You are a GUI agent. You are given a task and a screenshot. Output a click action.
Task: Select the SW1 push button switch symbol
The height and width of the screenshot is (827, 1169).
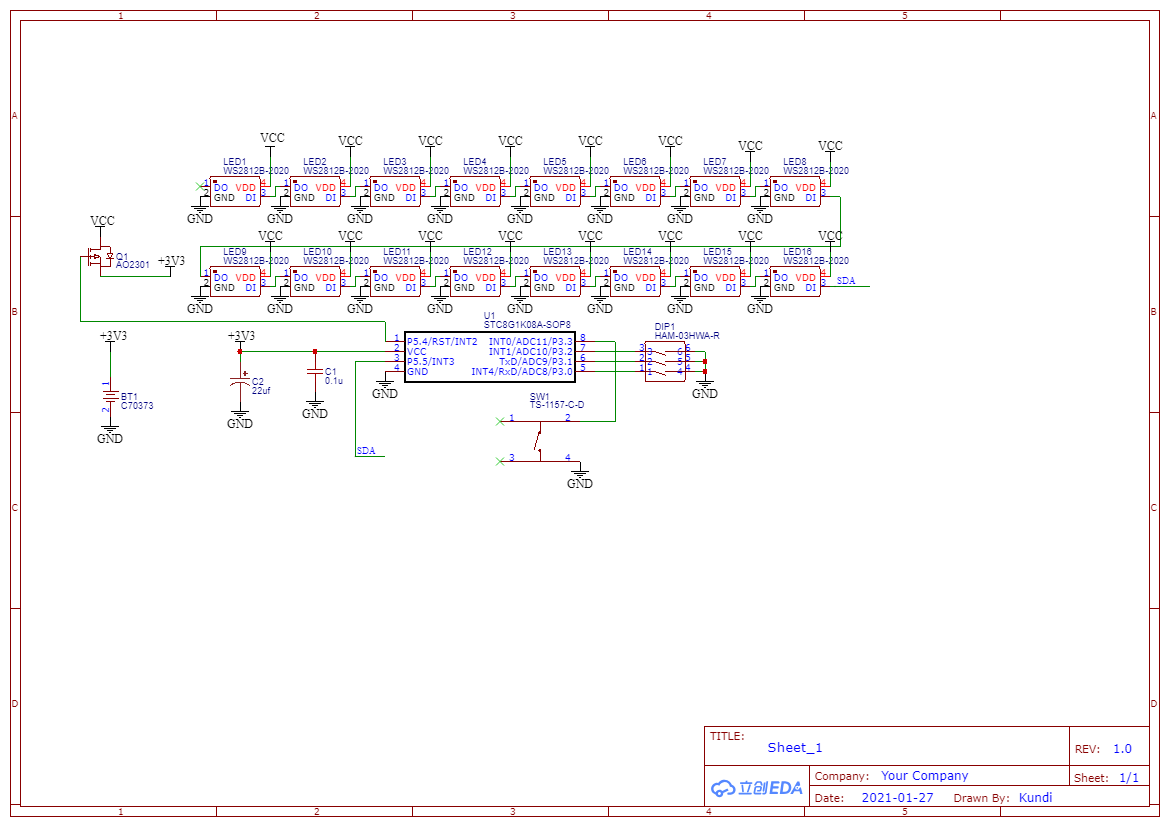coord(540,438)
